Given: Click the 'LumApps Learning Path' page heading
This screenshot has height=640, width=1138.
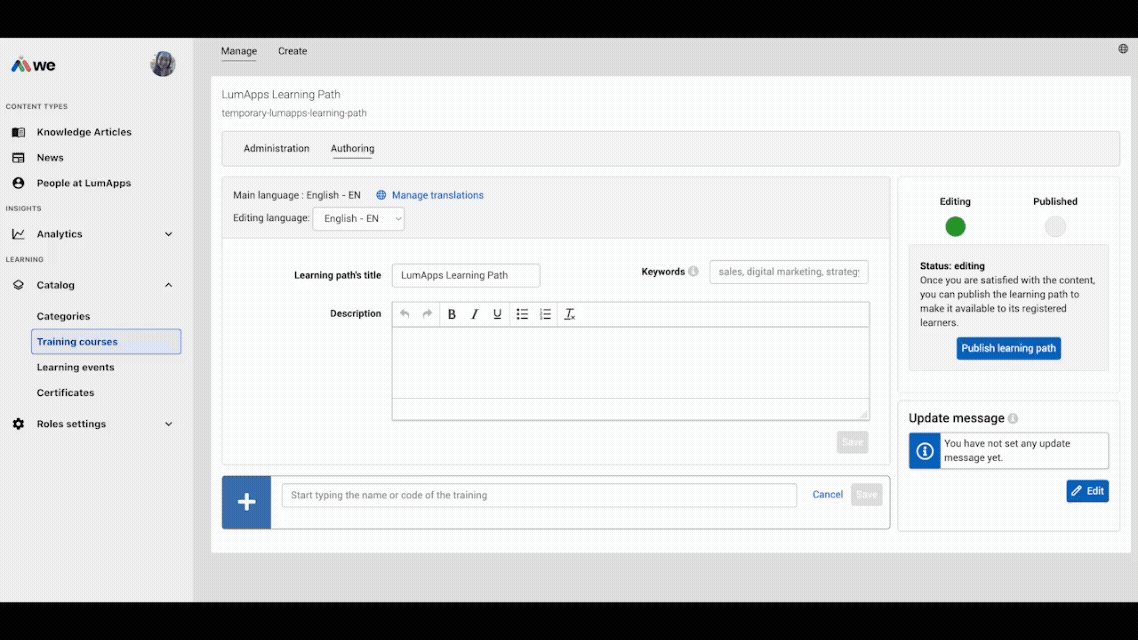Looking at the screenshot, I should 281,94.
